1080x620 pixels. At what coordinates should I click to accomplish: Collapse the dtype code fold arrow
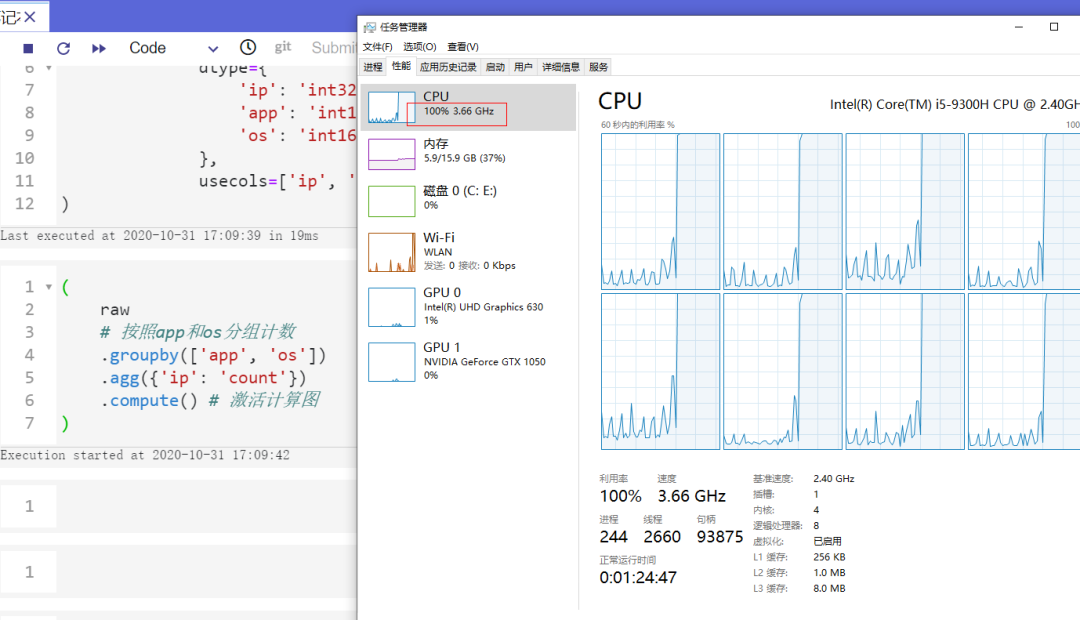49,68
